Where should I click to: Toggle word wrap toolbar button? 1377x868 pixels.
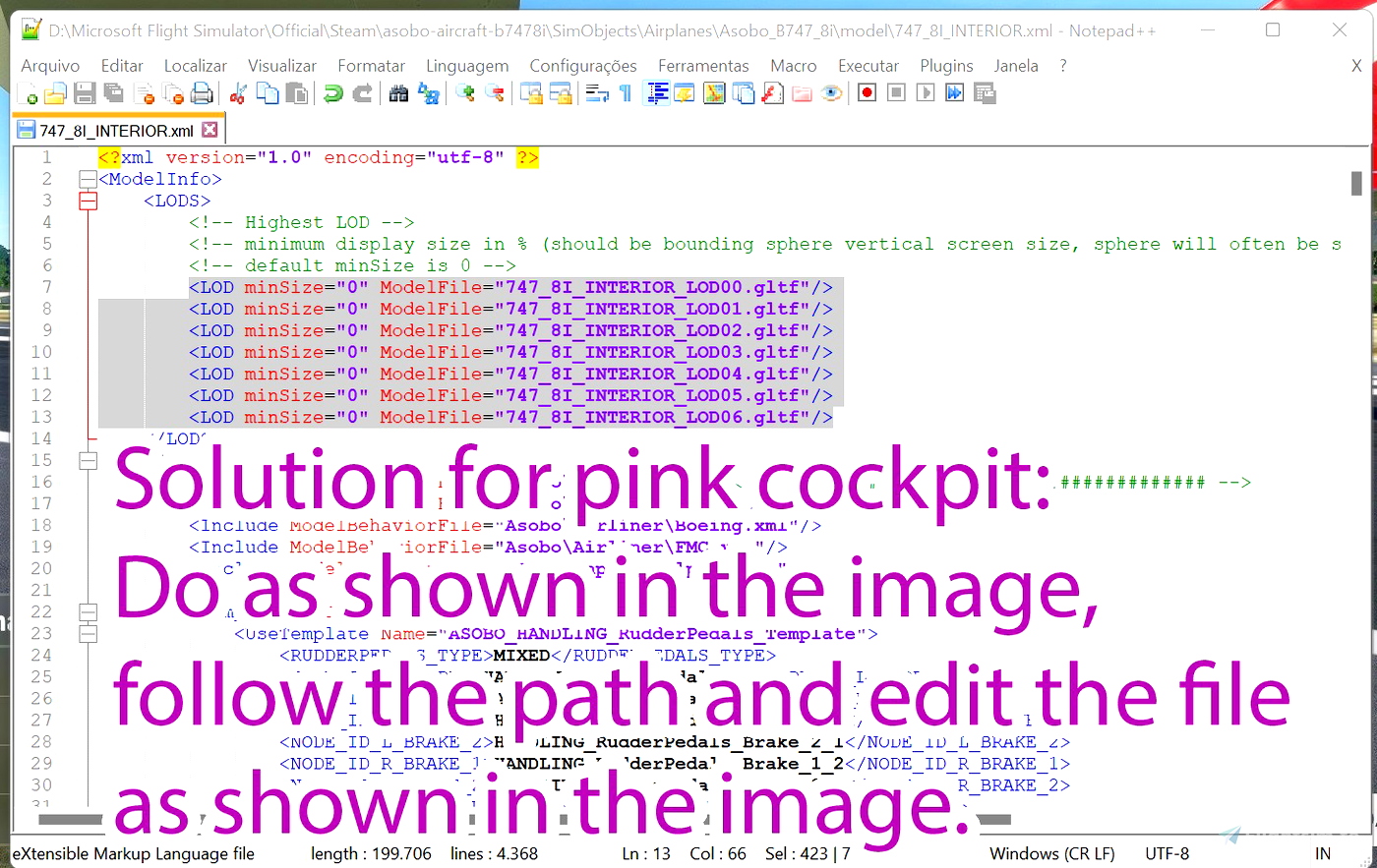coord(597,93)
